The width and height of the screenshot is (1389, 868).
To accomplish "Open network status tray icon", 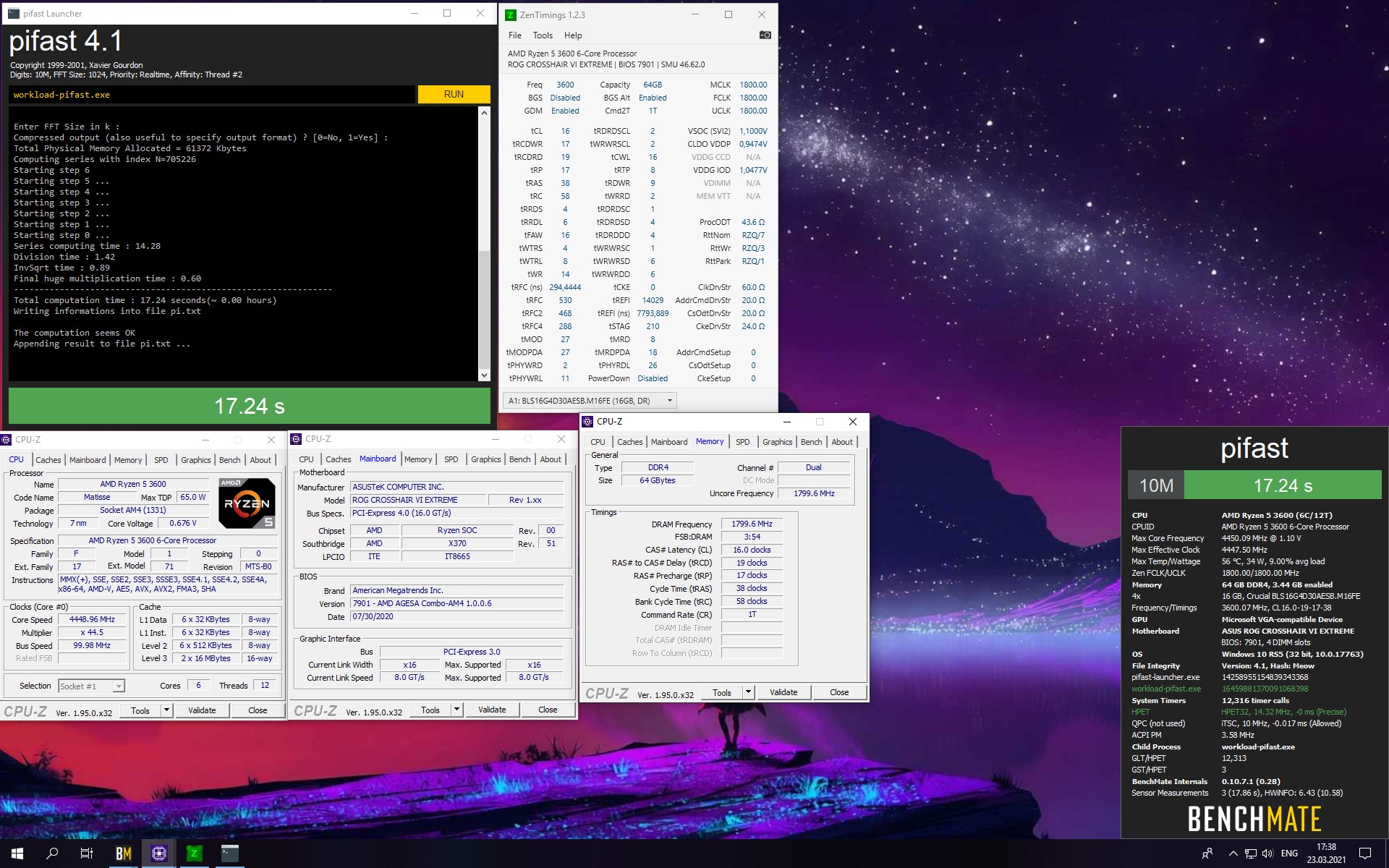I will [1250, 854].
